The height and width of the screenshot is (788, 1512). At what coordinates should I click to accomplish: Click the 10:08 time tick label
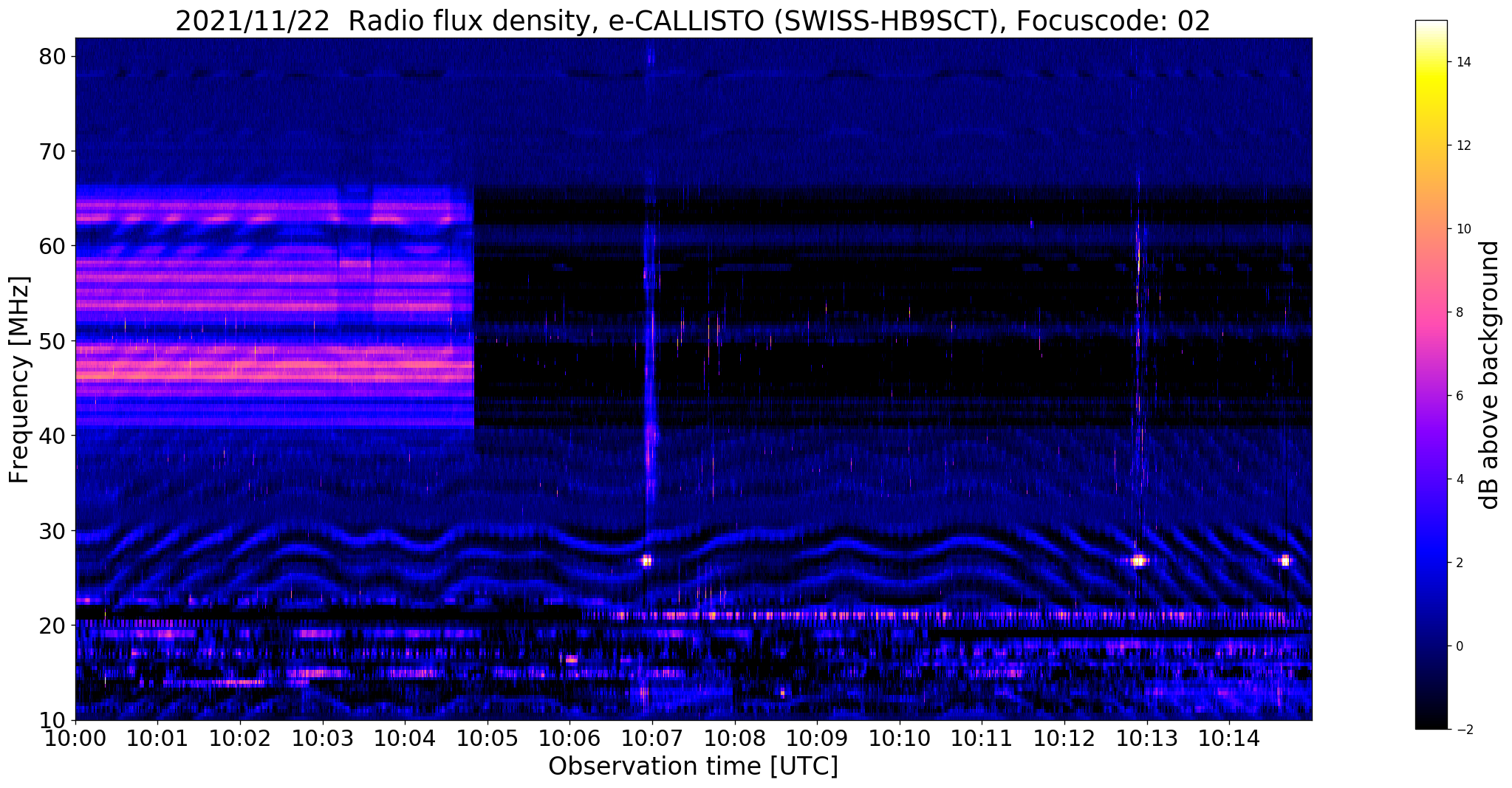[x=735, y=739]
